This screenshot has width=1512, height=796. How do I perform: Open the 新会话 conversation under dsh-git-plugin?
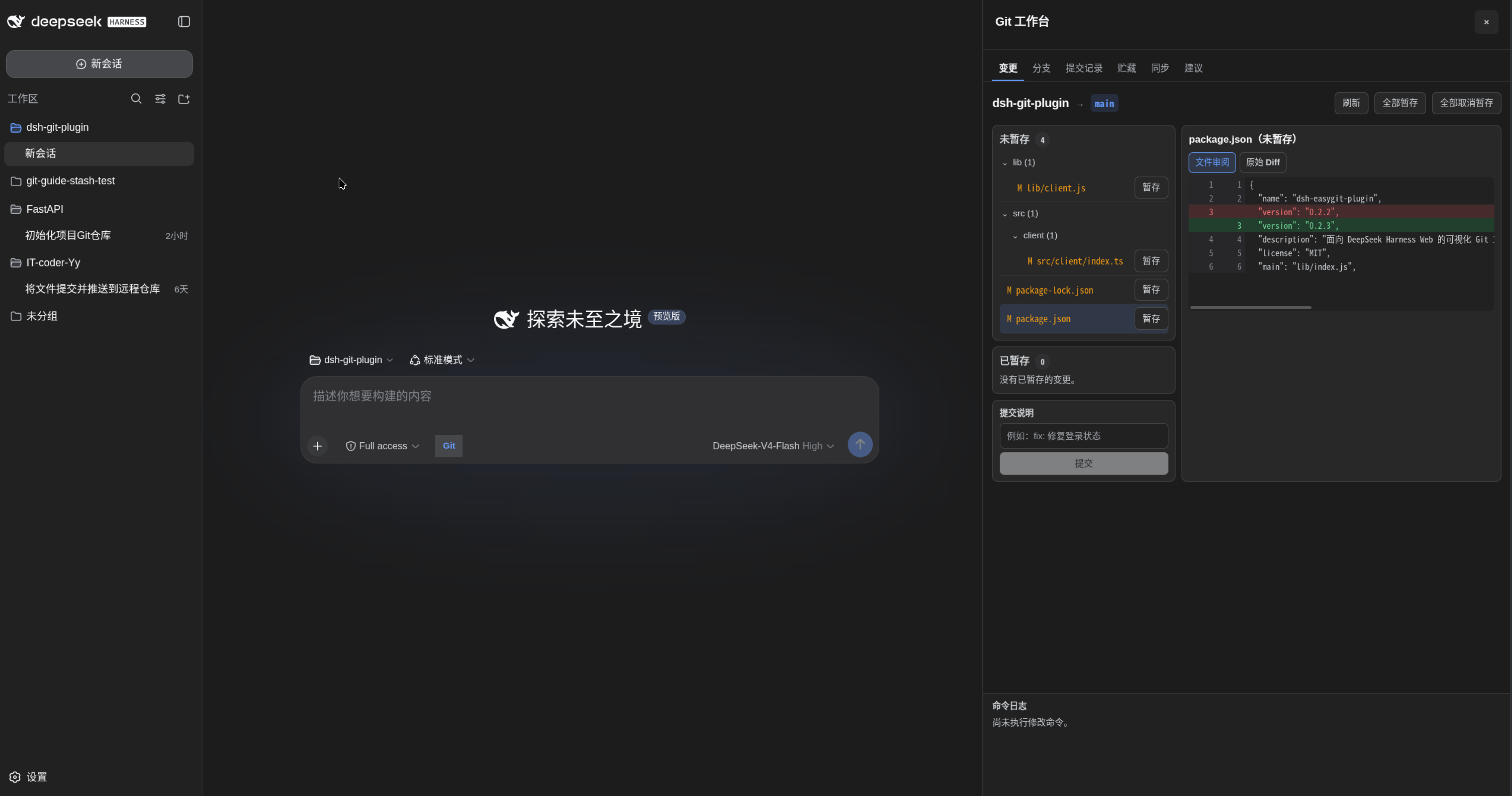[x=99, y=154]
